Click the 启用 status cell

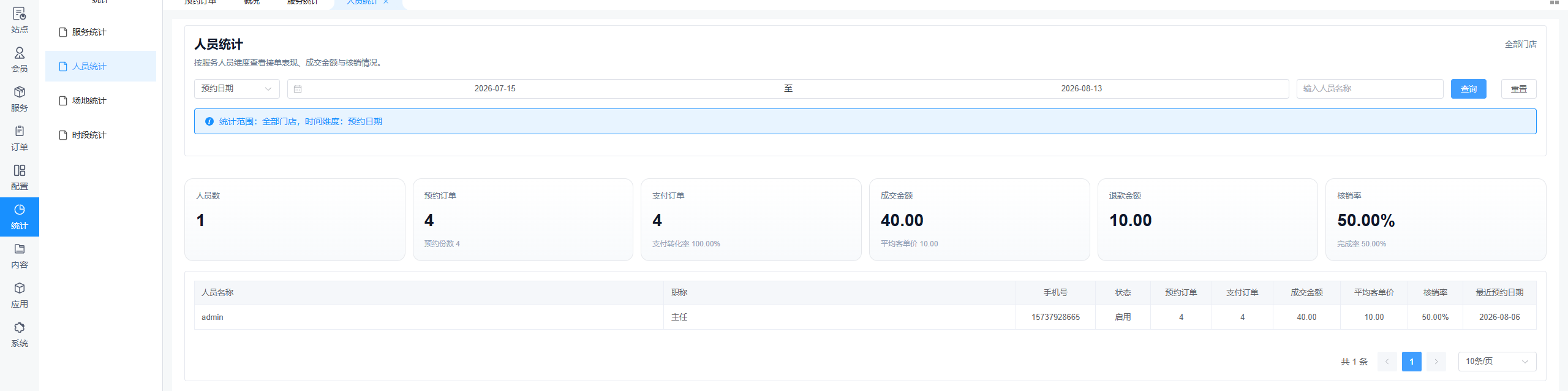pyautogui.click(x=1123, y=317)
